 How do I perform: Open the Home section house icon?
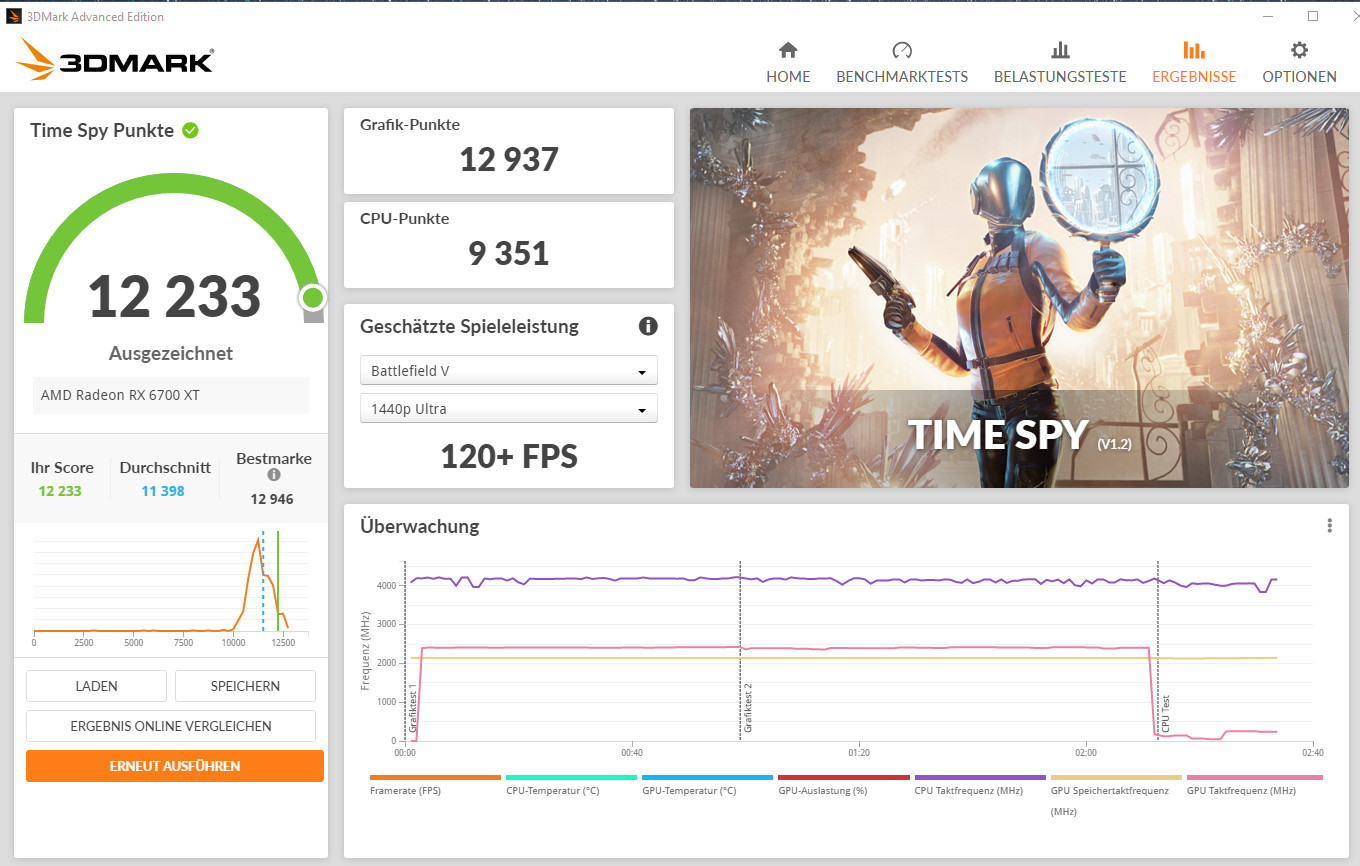(x=788, y=50)
